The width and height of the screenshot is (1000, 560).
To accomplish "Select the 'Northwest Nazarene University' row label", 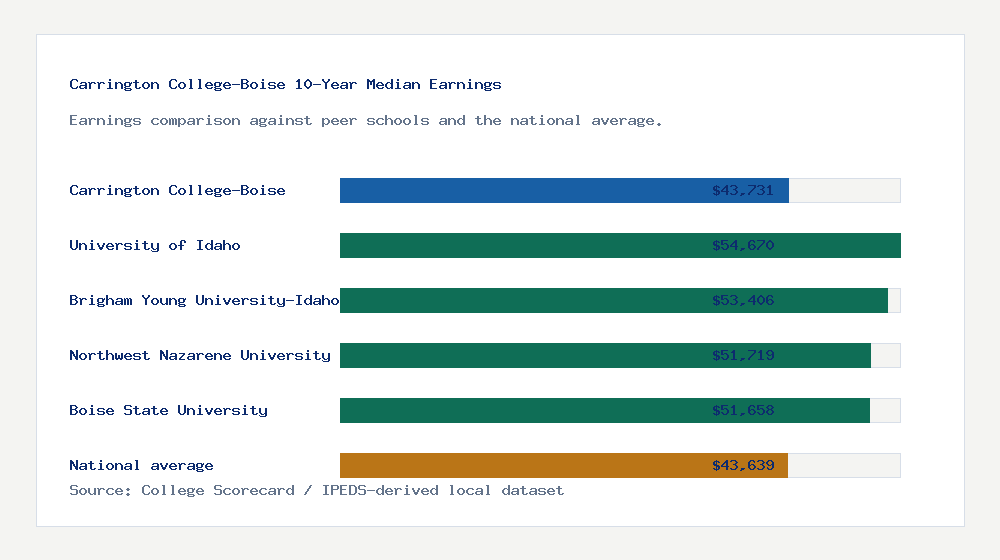I will [x=200, y=355].
